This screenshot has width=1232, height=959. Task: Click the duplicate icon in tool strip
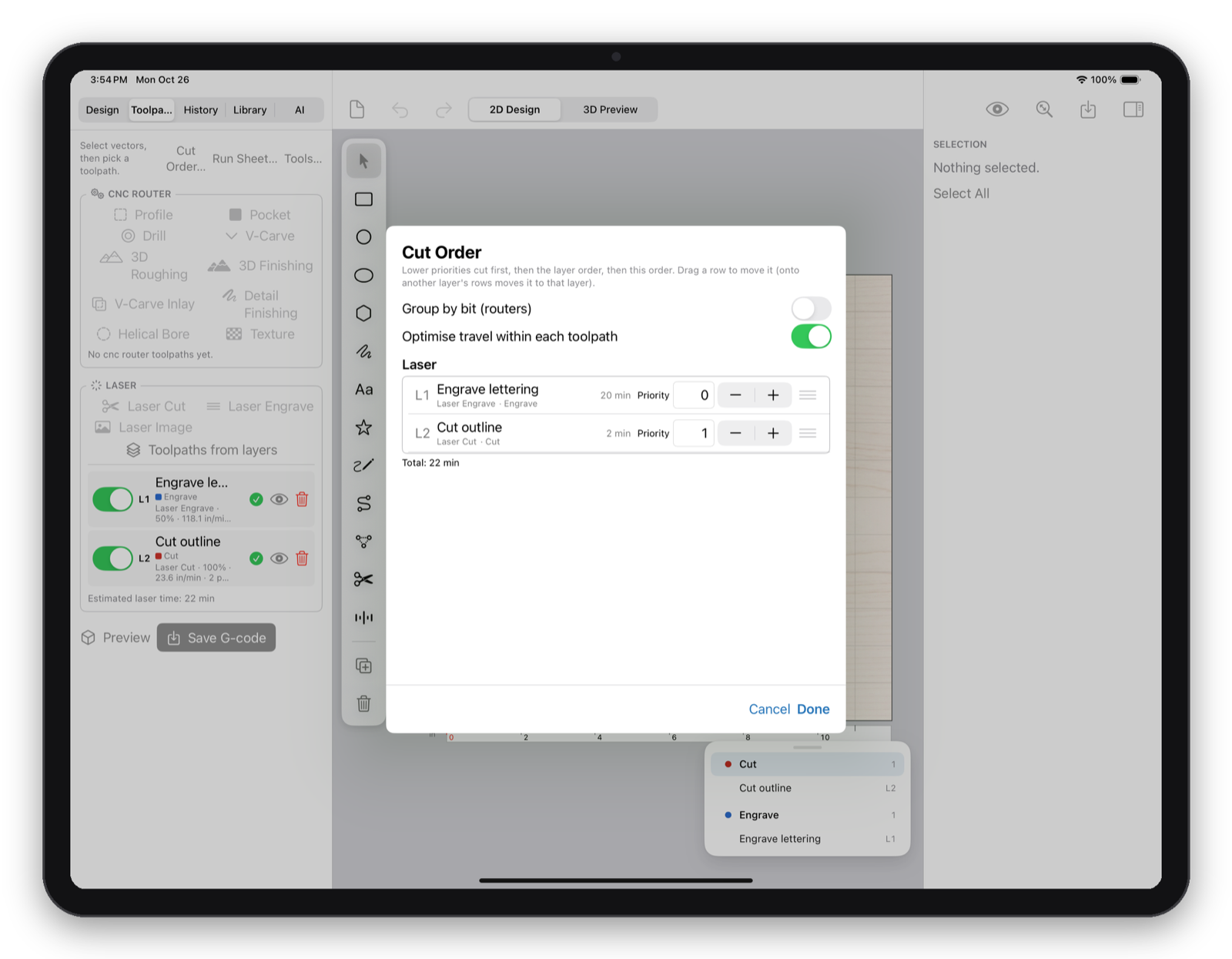[x=363, y=666]
